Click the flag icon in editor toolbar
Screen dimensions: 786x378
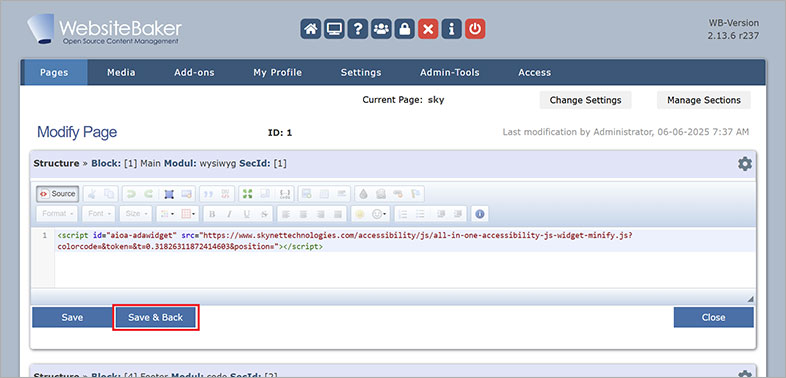pos(416,194)
